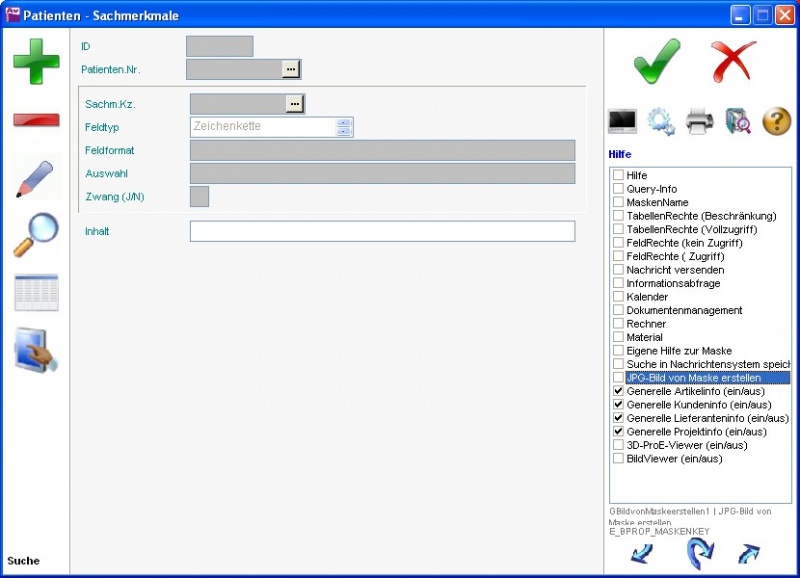Open the Sachm.Kz. lookup ellipsis button
Screen dimensions: 800x578
tap(294, 104)
